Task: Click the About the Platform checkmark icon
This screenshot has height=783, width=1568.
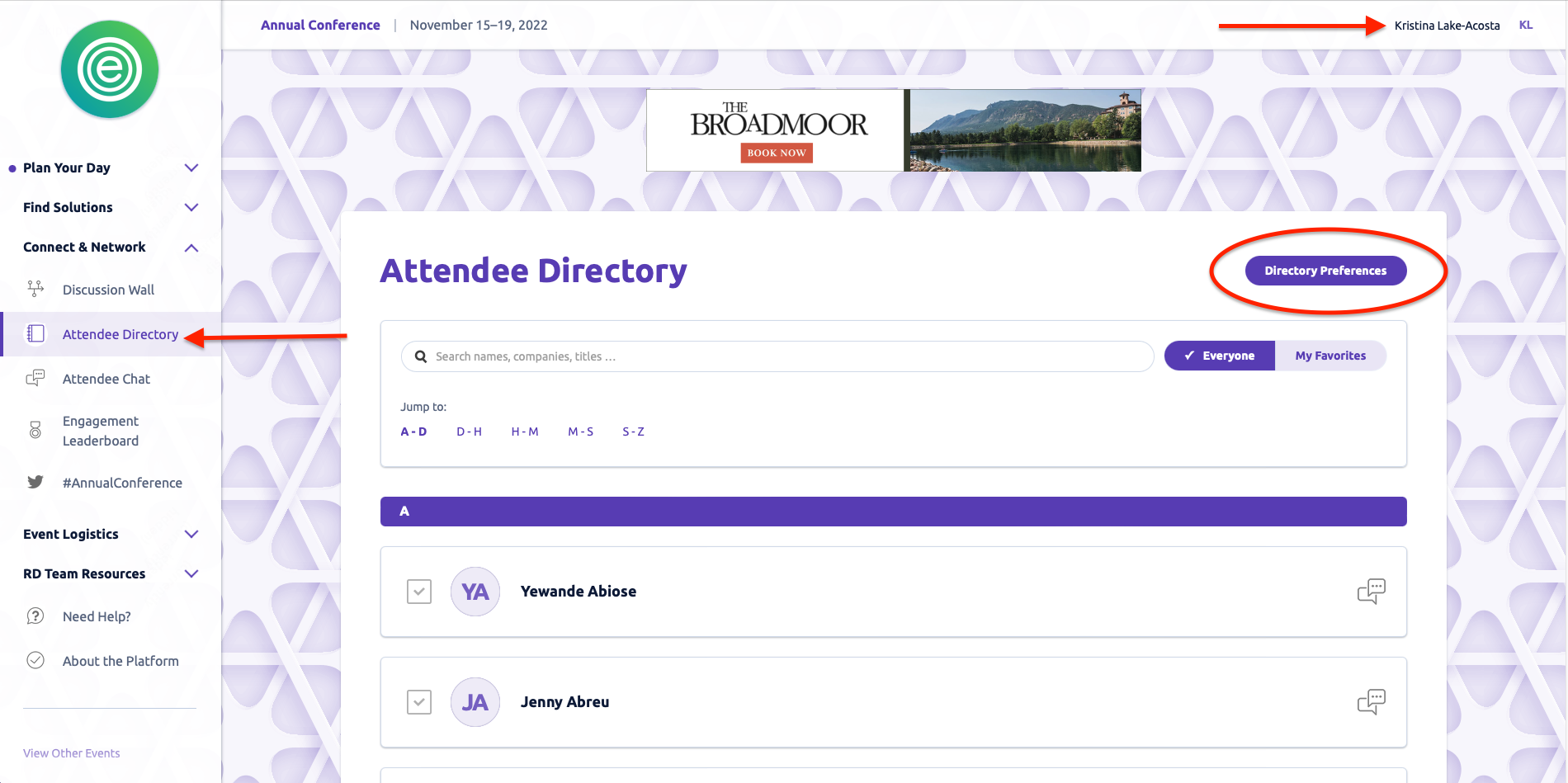Action: [35, 660]
